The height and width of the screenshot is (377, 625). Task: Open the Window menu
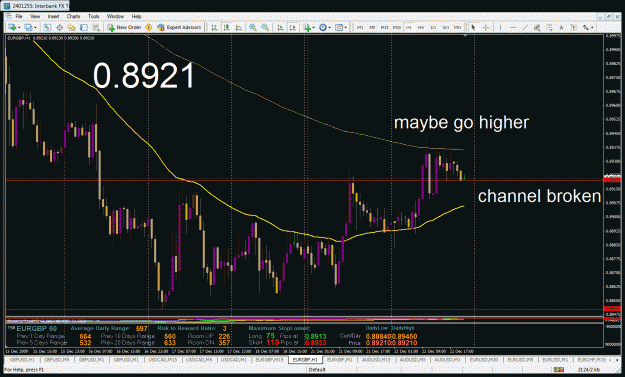(x=115, y=16)
